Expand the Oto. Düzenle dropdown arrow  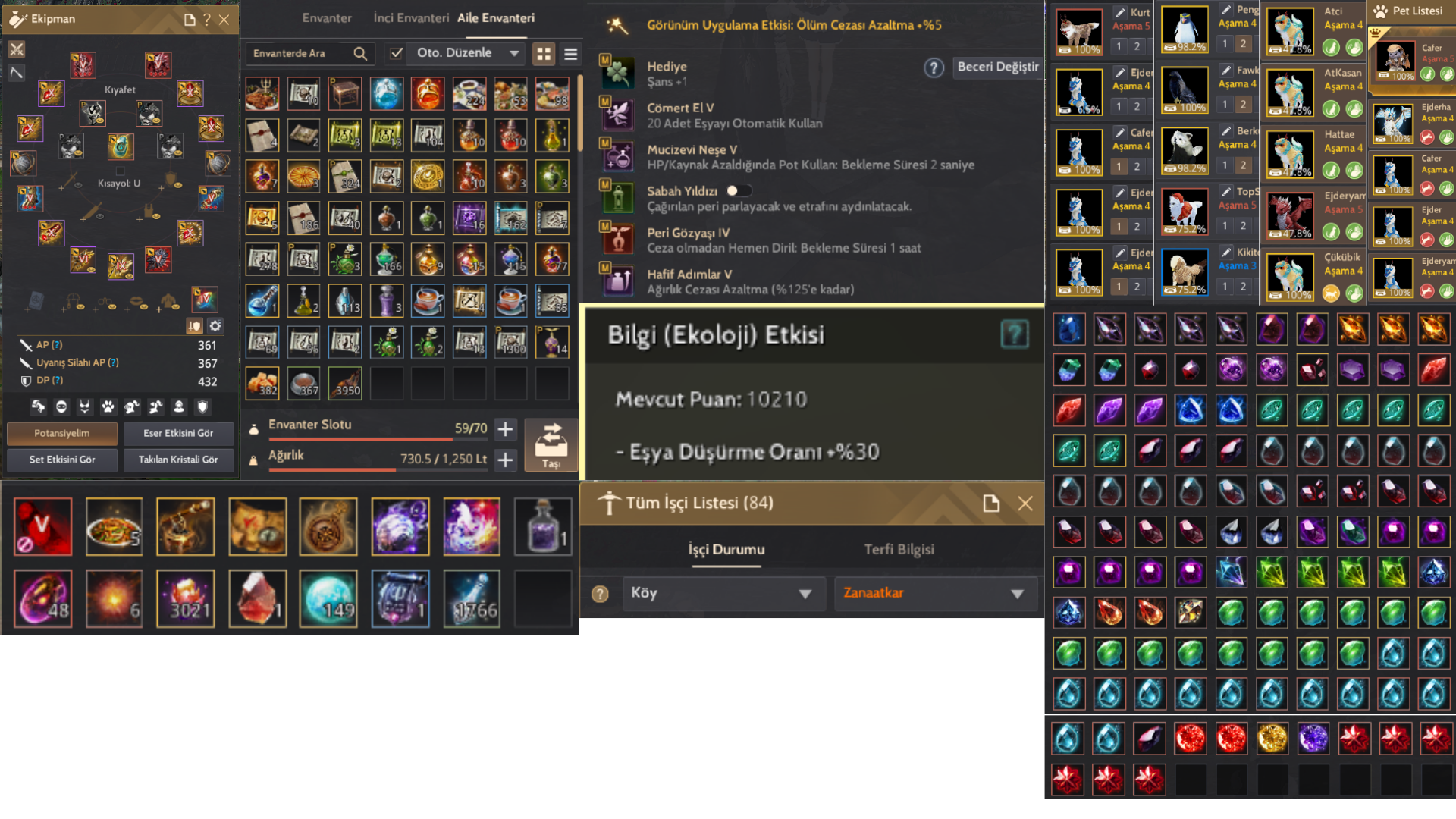point(515,53)
